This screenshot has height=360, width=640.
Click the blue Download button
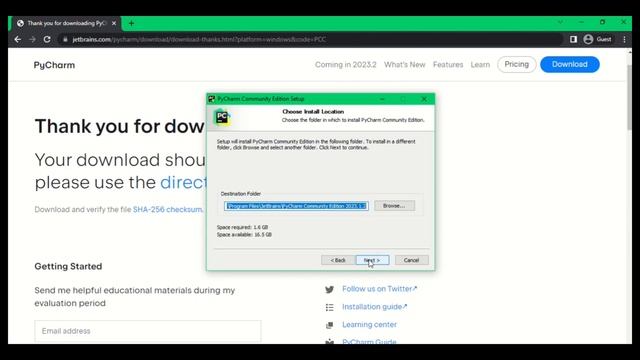[570, 64]
